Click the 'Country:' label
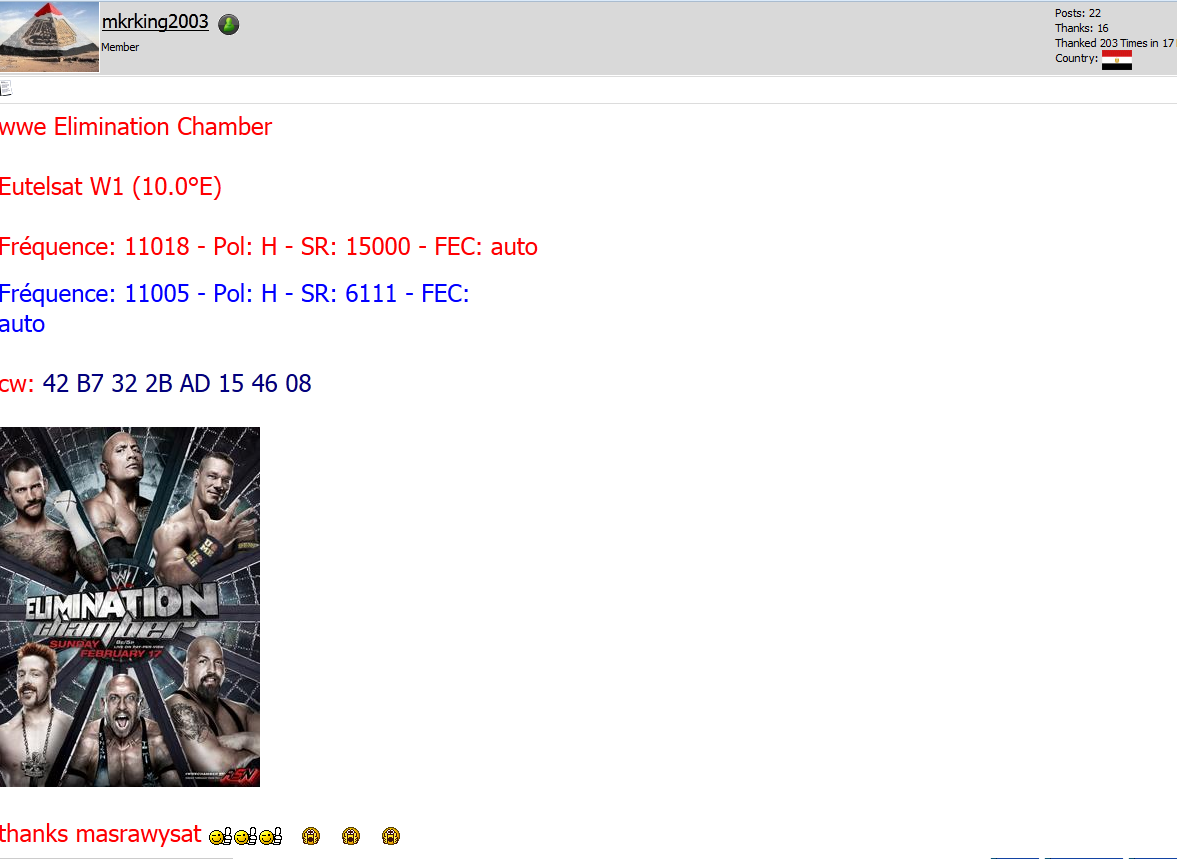This screenshot has height=859, width=1177. point(1076,58)
